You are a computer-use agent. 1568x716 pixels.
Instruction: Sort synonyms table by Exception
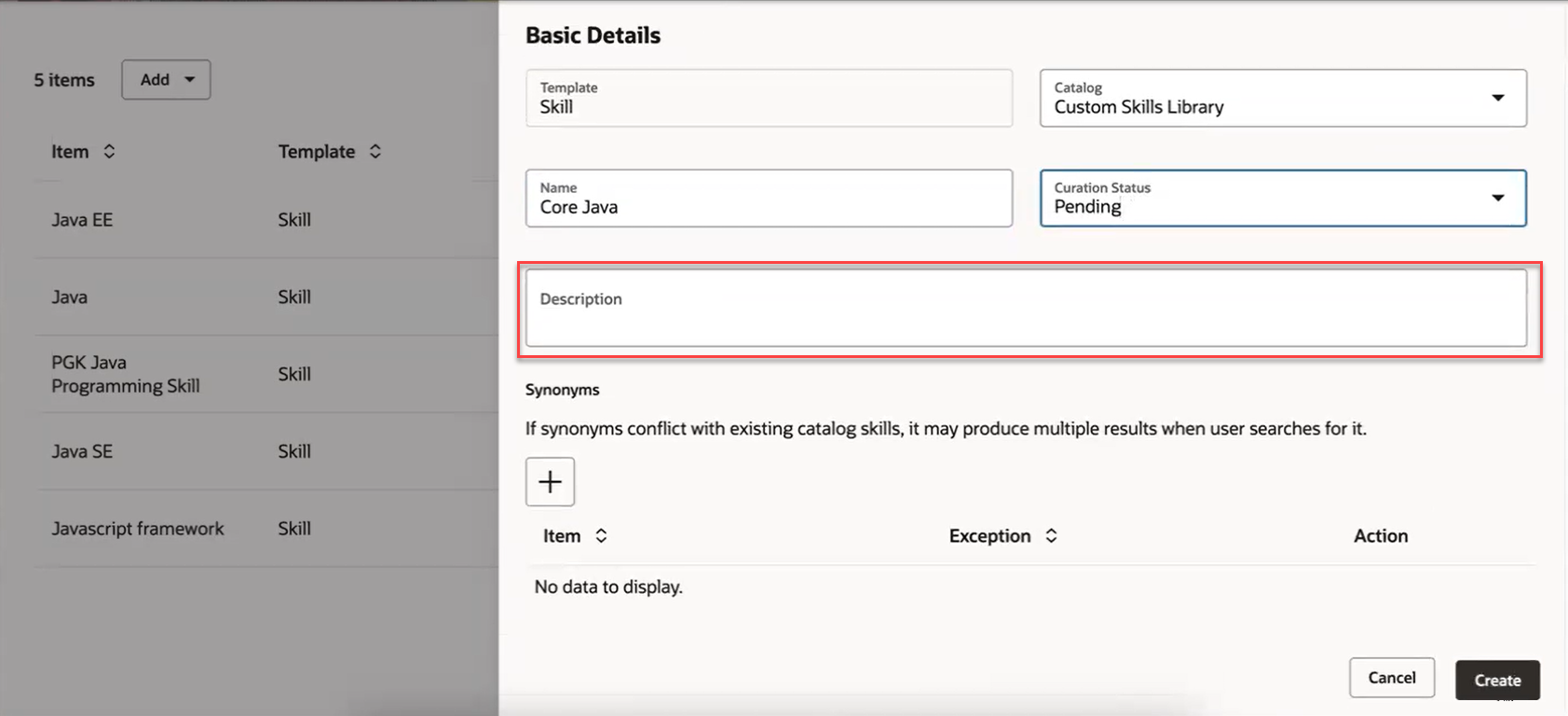(1051, 536)
